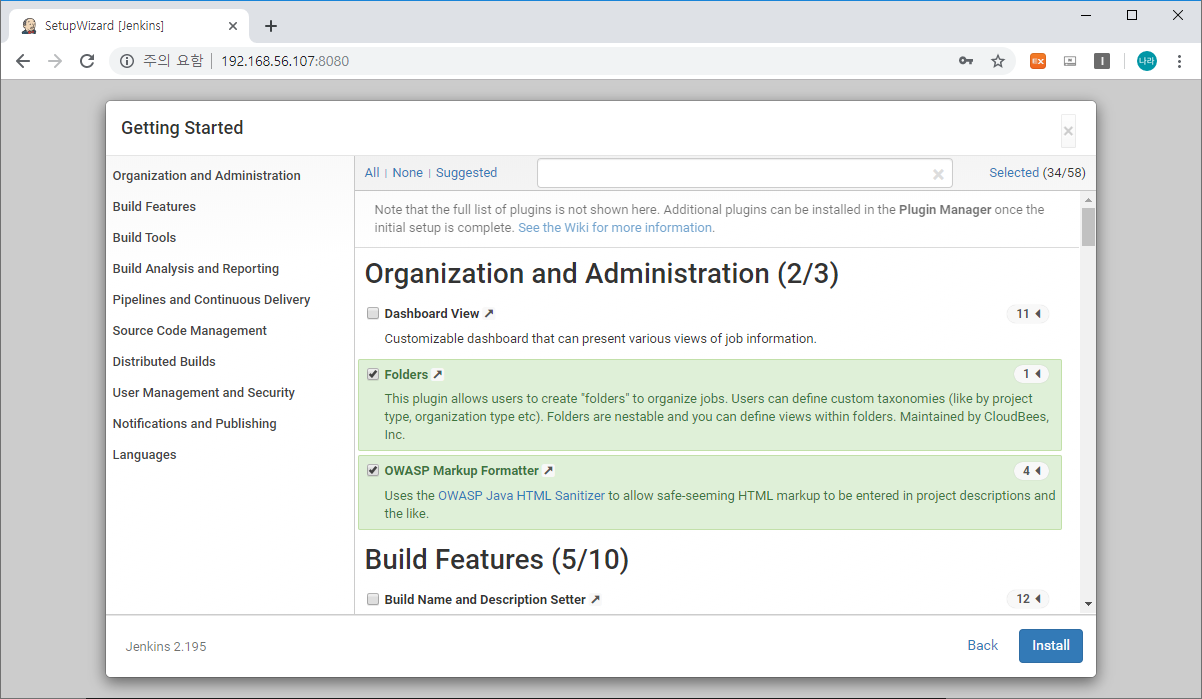
Task: Open See the Wiki for more information link
Action: click(615, 228)
